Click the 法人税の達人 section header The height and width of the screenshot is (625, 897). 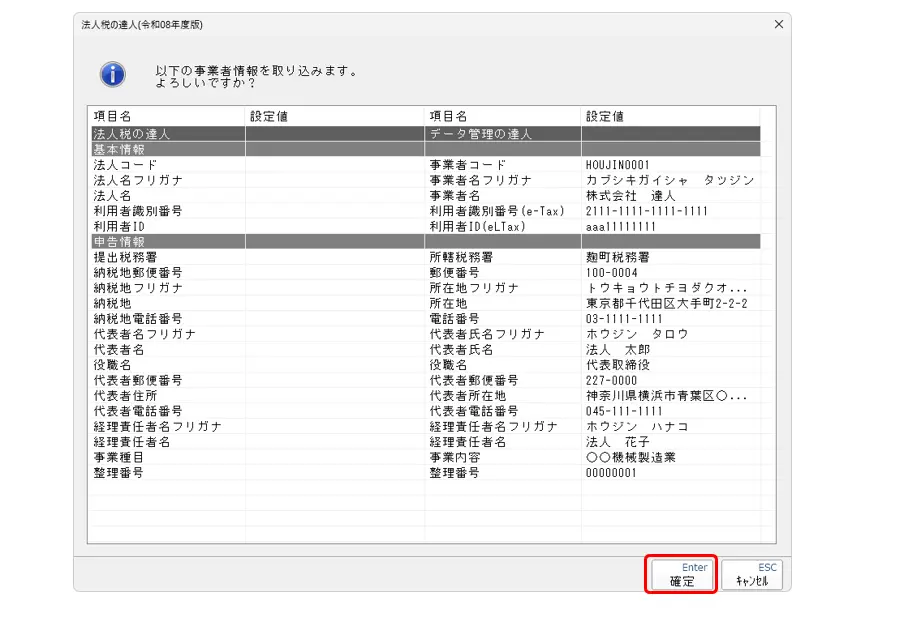pos(132,134)
